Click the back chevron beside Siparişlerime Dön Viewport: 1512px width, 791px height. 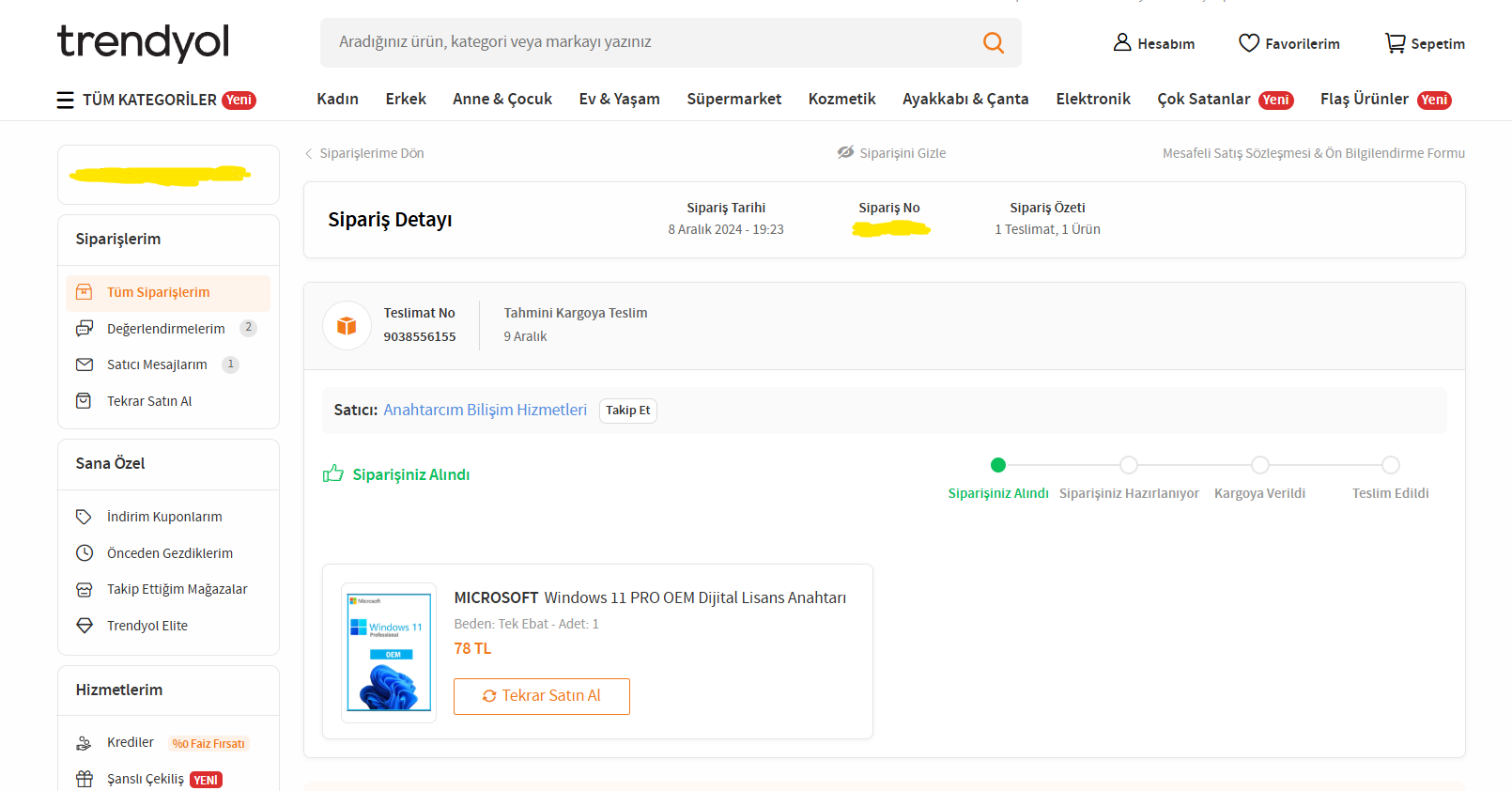308,153
